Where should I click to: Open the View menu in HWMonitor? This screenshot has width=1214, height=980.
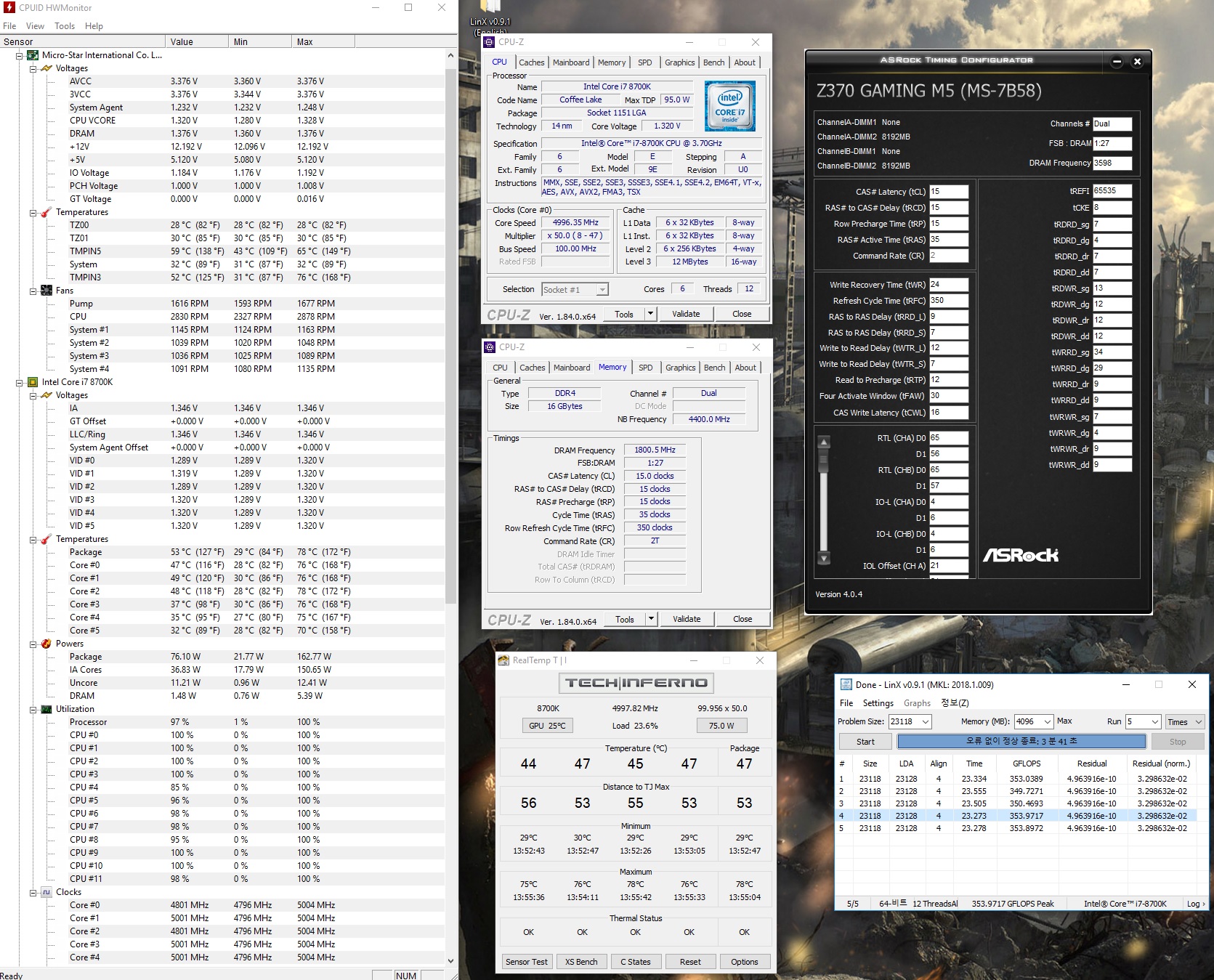(x=35, y=26)
